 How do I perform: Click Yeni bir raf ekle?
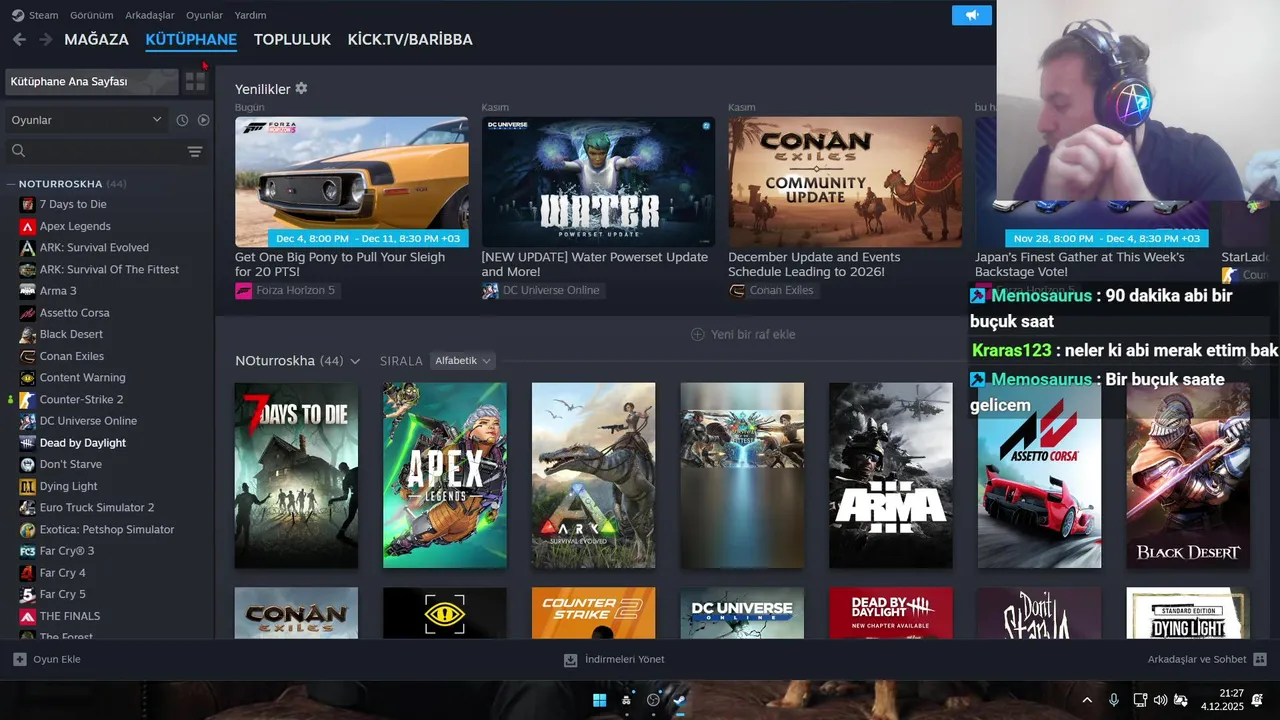point(743,334)
